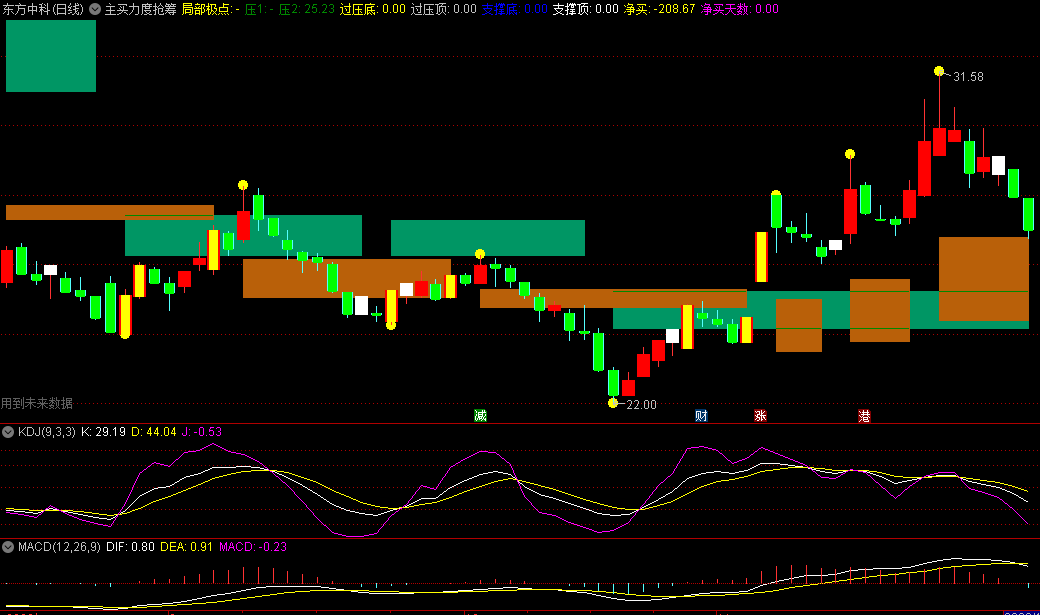Viewport: 1040px width, 615px height.
Task: Click the K: 29.19 reading
Action: (x=103, y=432)
